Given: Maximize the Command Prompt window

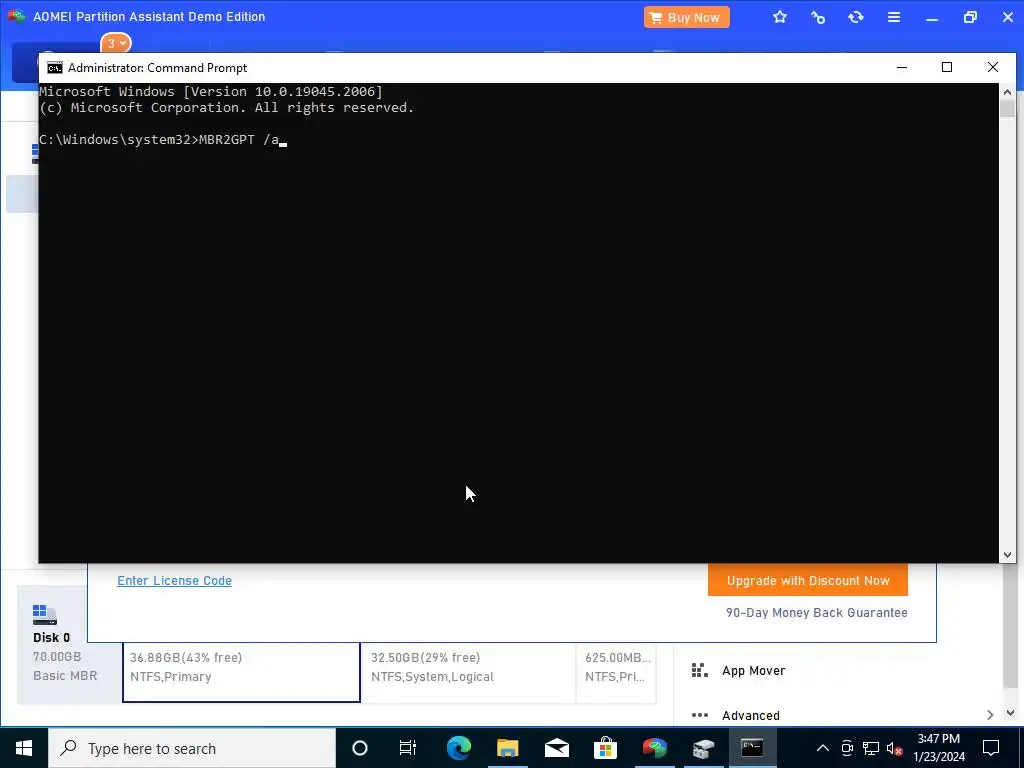Looking at the screenshot, I should coord(947,67).
